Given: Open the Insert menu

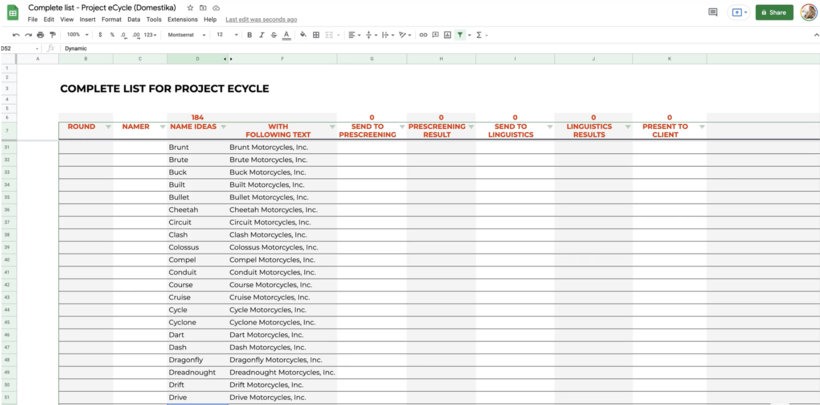Looking at the screenshot, I should (x=87, y=19).
